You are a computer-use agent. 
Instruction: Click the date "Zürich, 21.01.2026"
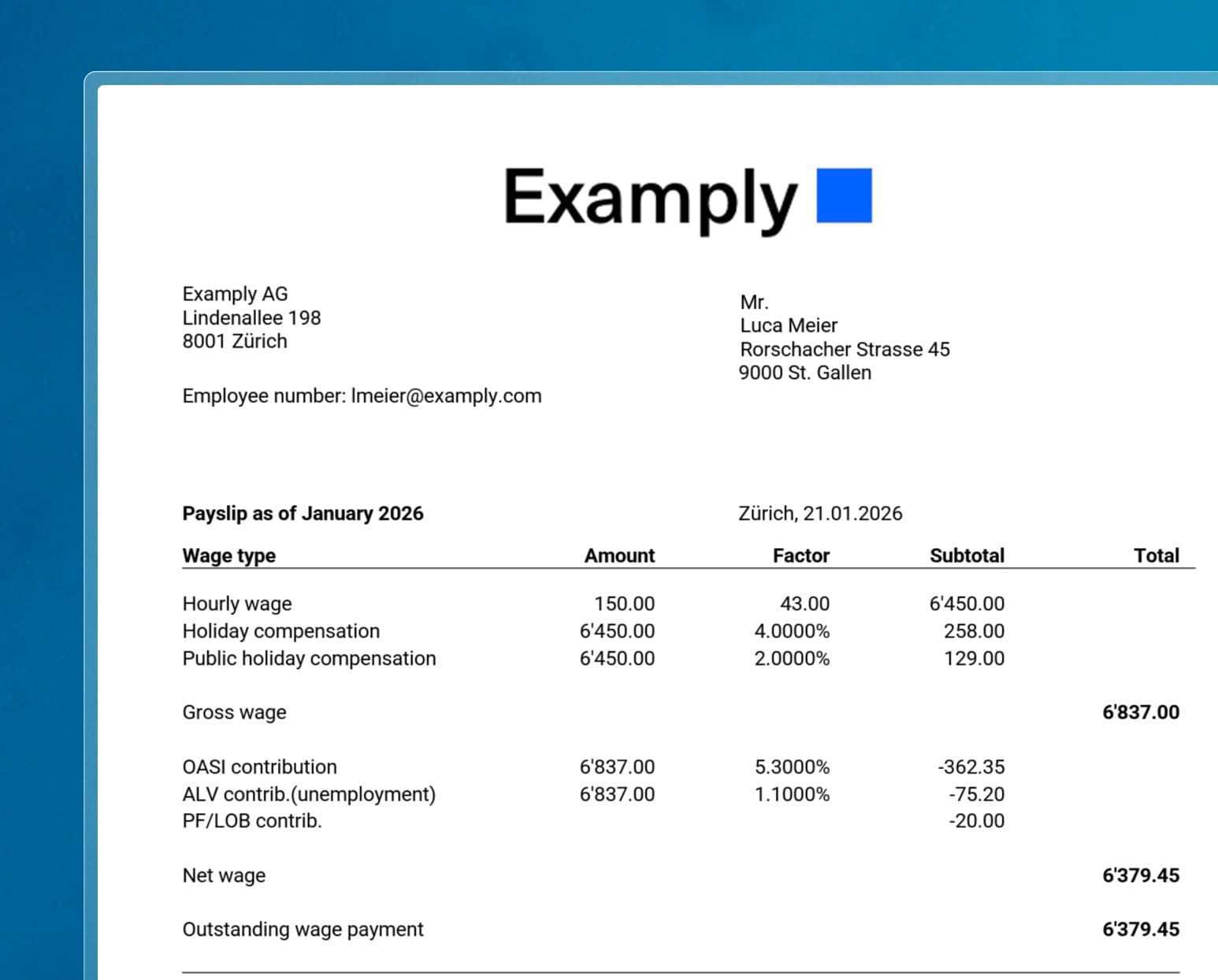[x=820, y=514]
